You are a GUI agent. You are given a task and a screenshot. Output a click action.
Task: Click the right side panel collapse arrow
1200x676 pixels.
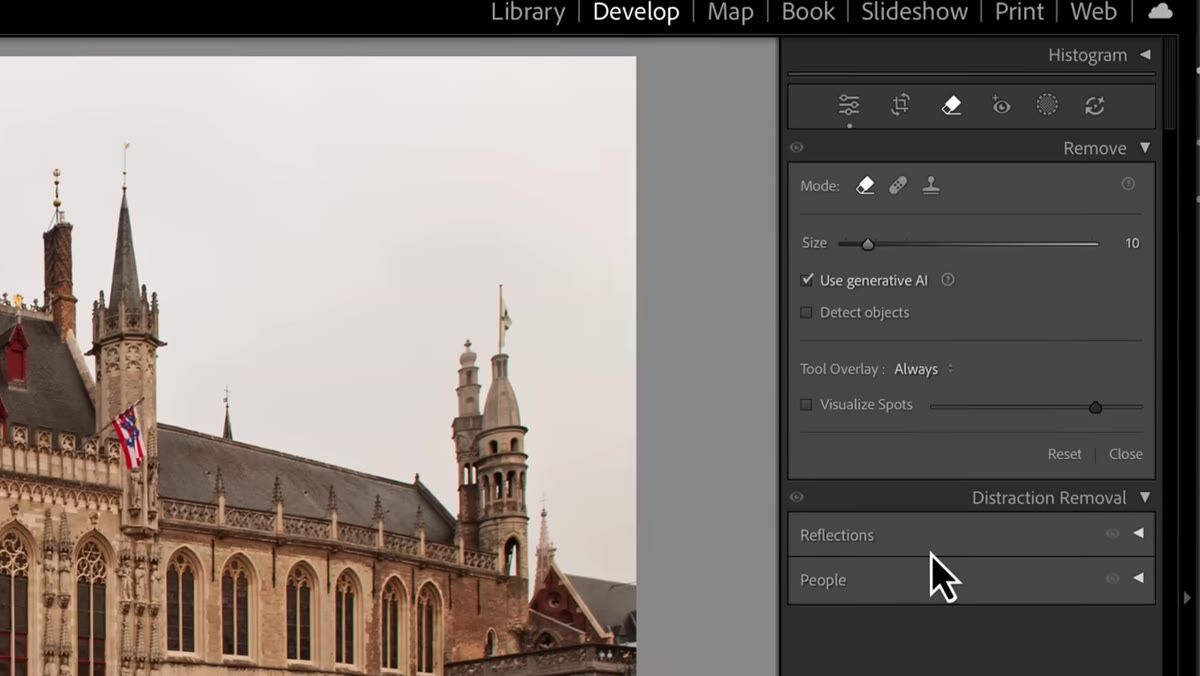pyautogui.click(x=1187, y=598)
